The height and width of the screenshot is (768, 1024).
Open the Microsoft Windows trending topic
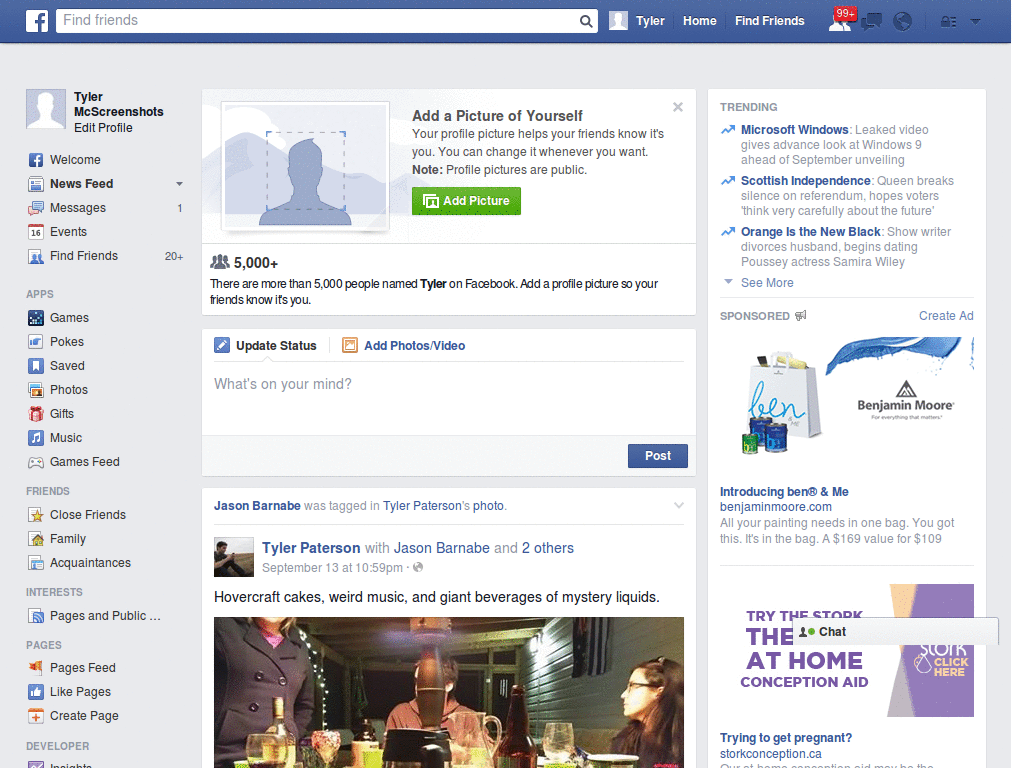[794, 130]
